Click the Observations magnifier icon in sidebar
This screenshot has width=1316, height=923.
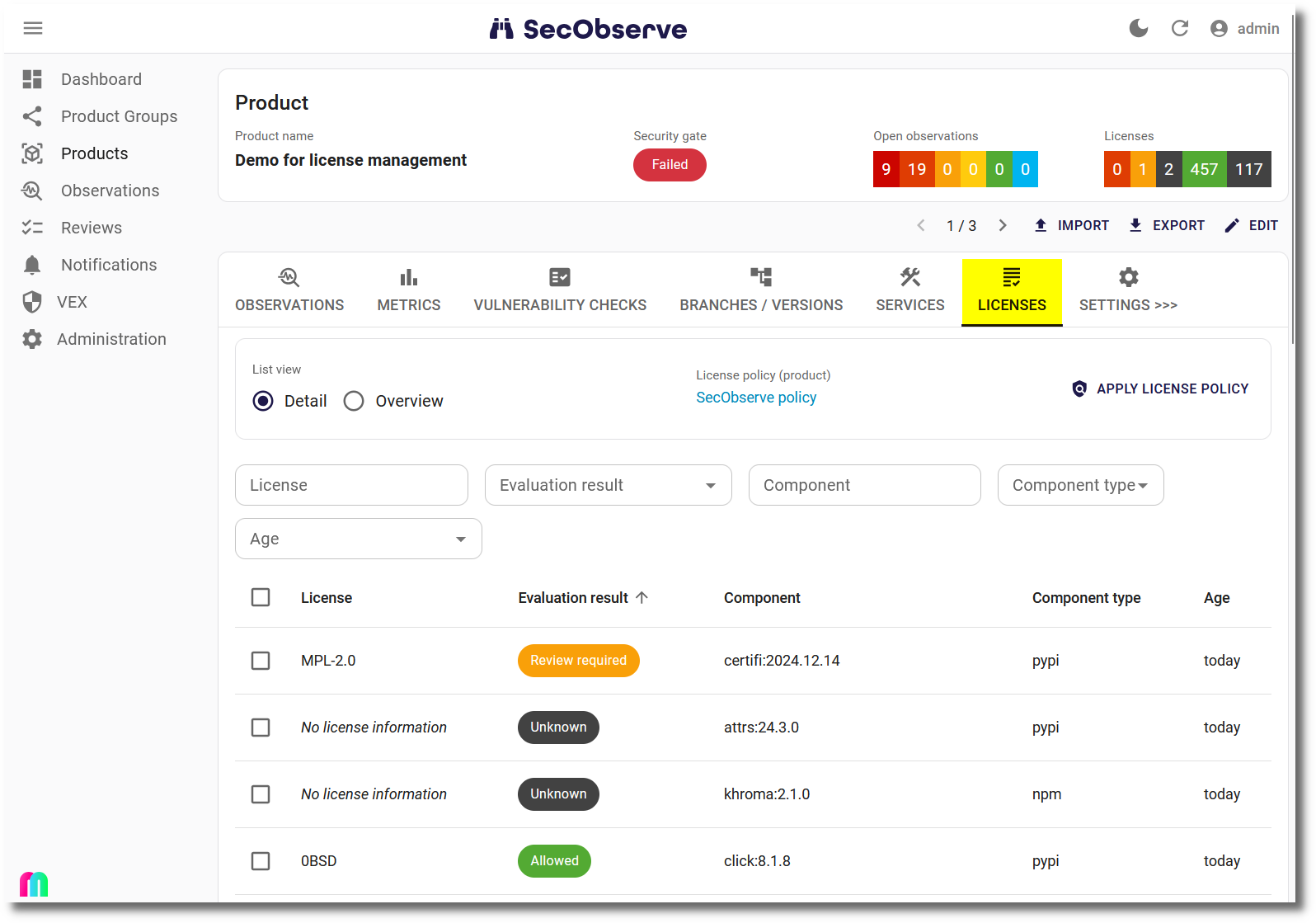[x=32, y=191]
